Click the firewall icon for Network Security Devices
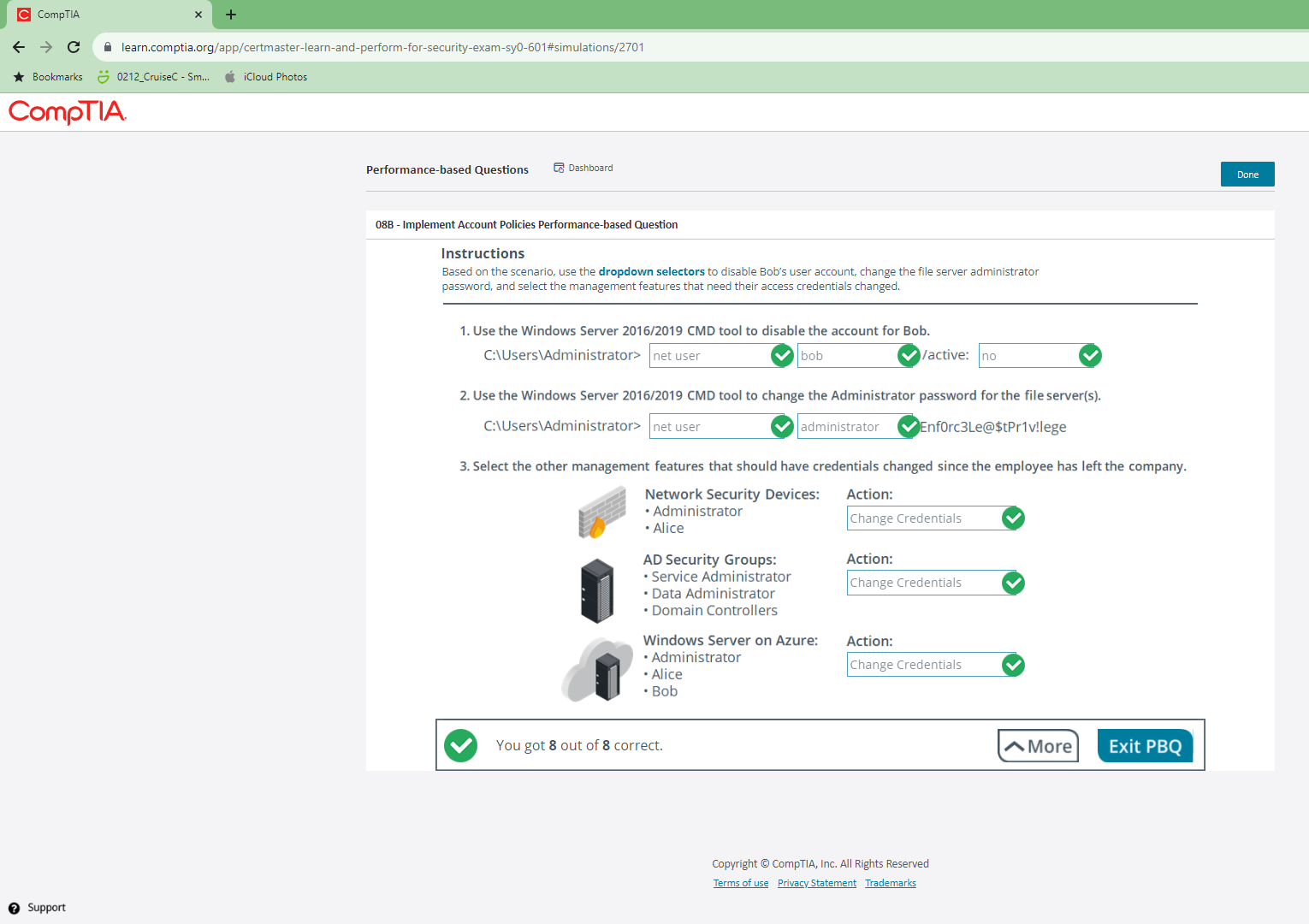Image resolution: width=1309 pixels, height=924 pixels. [602, 512]
